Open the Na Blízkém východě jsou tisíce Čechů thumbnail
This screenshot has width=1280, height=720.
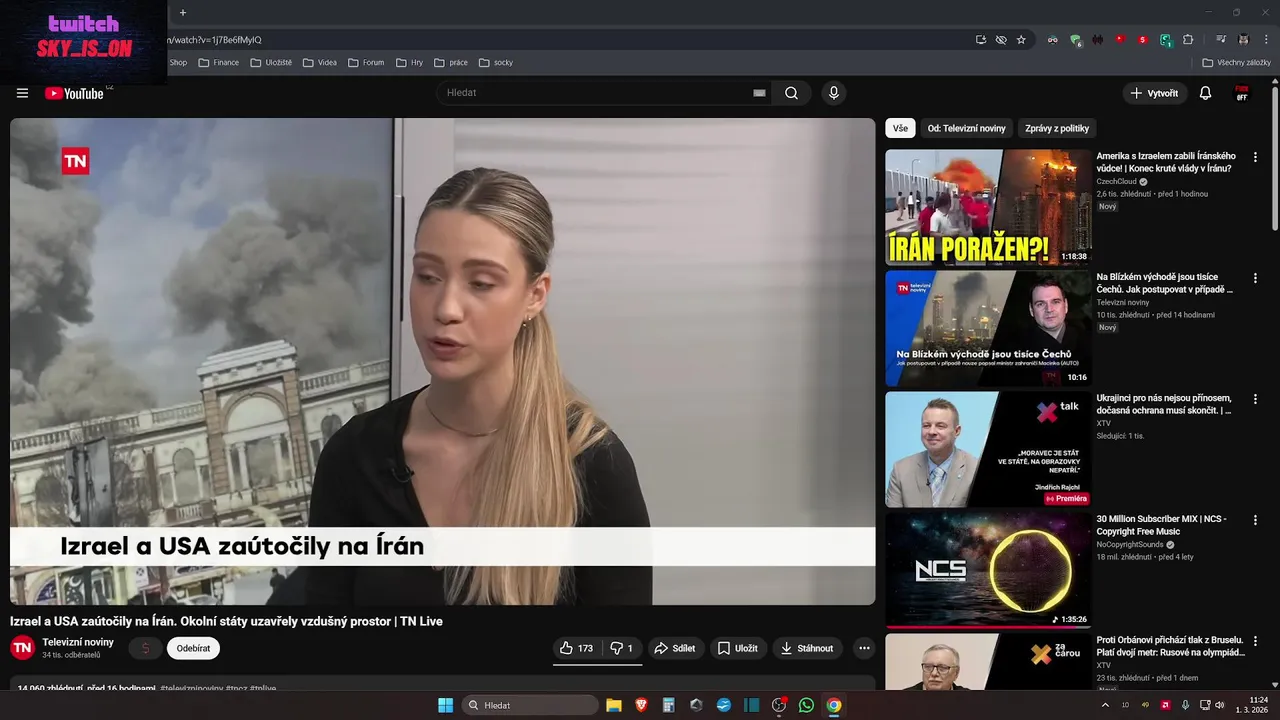click(988, 328)
